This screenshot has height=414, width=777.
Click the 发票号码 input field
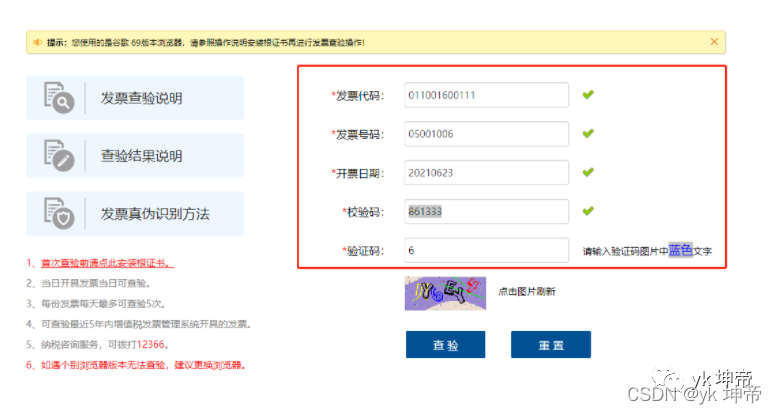[486, 134]
